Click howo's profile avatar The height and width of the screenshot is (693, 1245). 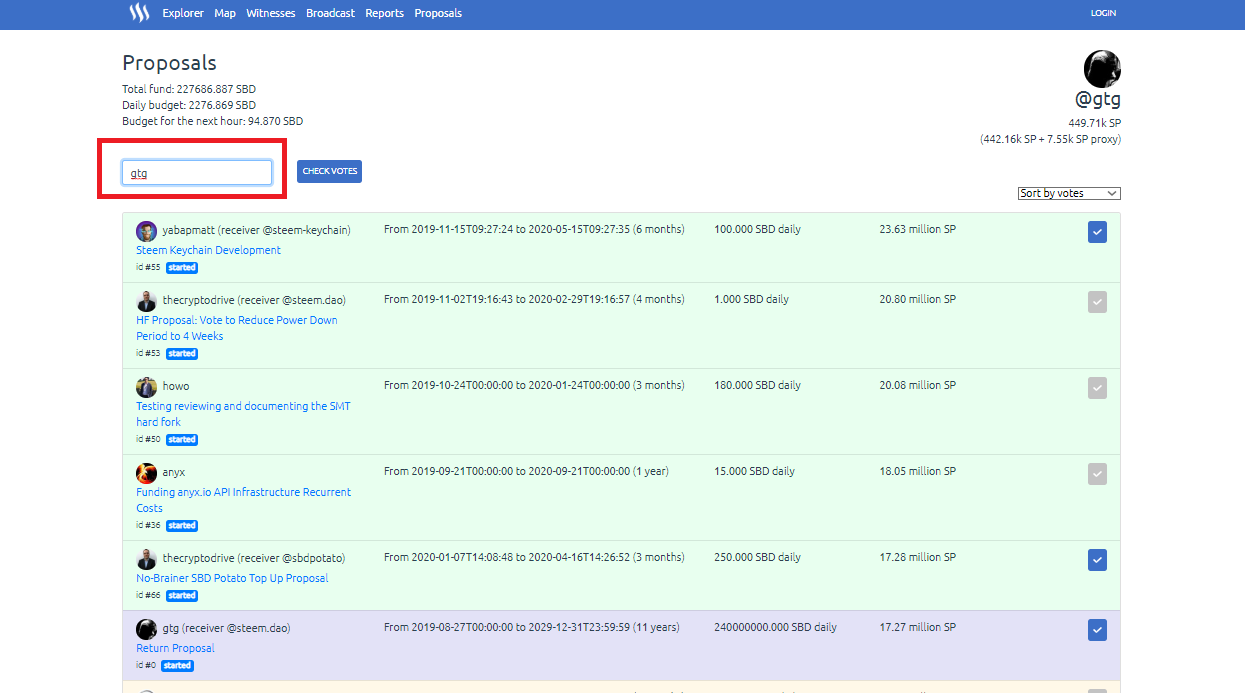146,387
